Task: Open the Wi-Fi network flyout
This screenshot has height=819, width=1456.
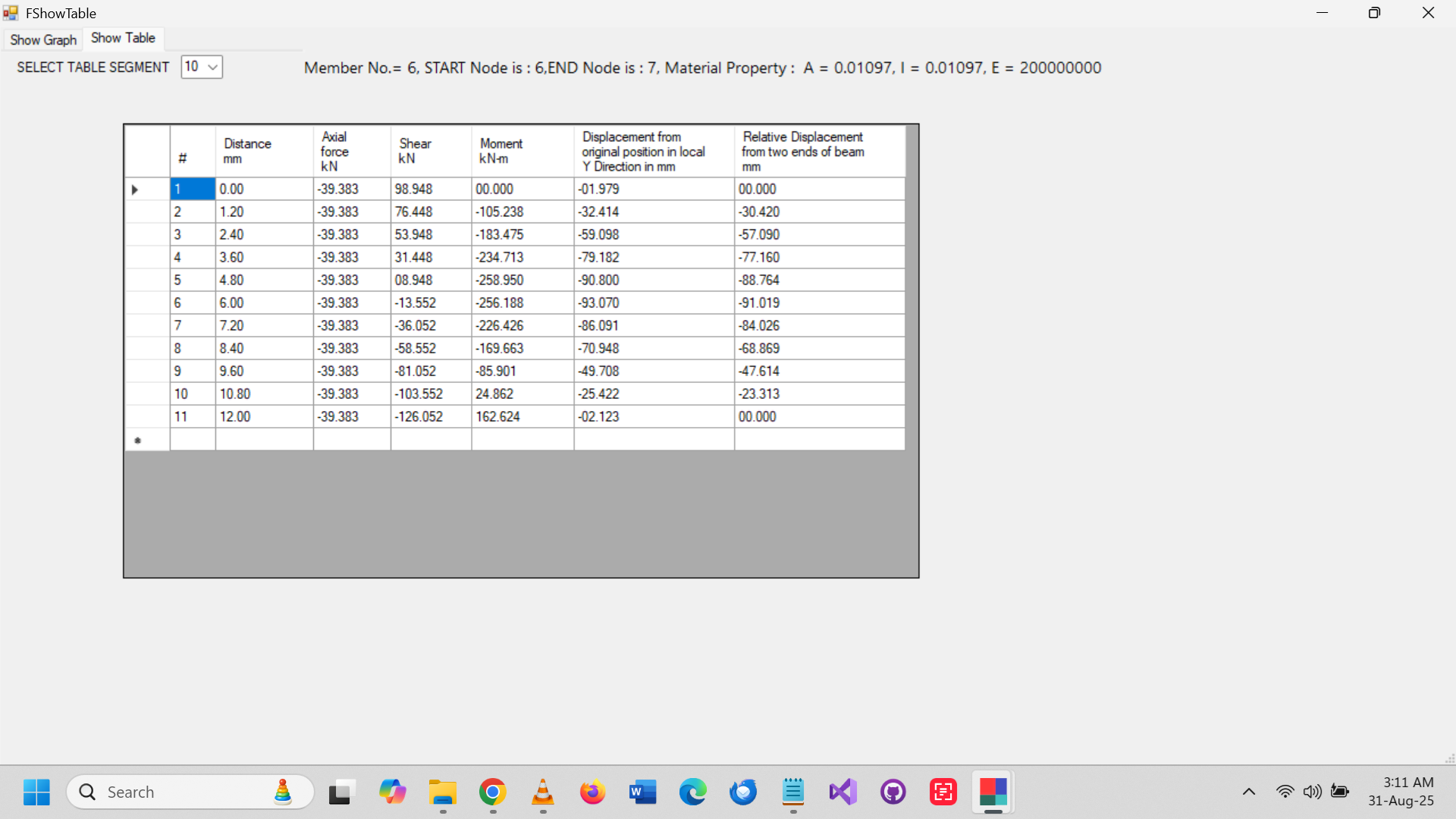Action: pos(1285,792)
